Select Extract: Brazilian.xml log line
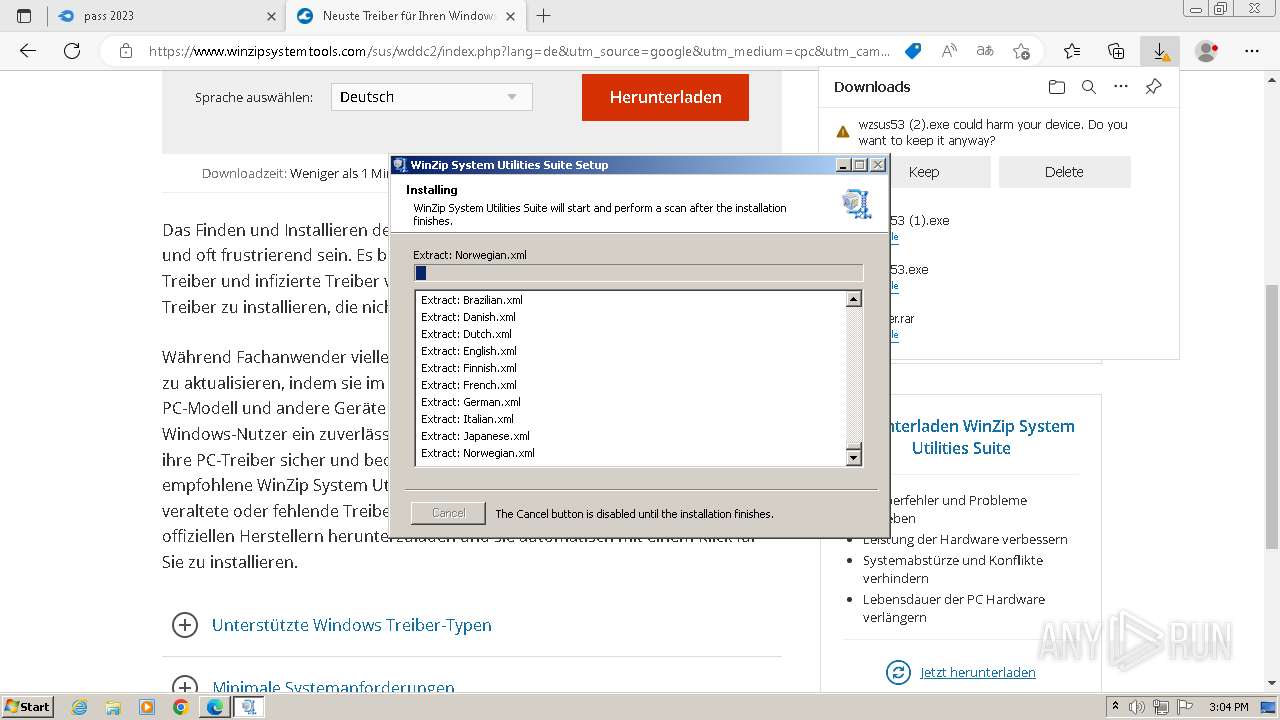1280x720 pixels. tap(472, 300)
